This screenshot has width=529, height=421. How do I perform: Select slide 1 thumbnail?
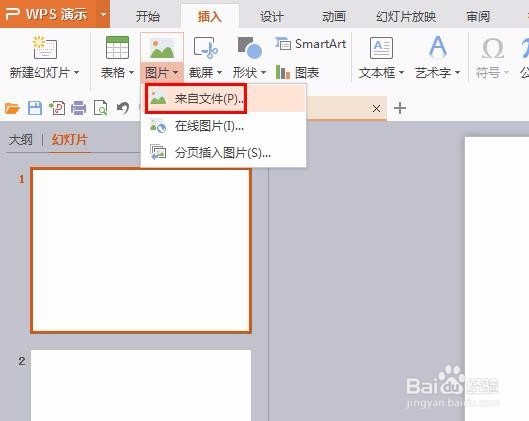(x=141, y=250)
